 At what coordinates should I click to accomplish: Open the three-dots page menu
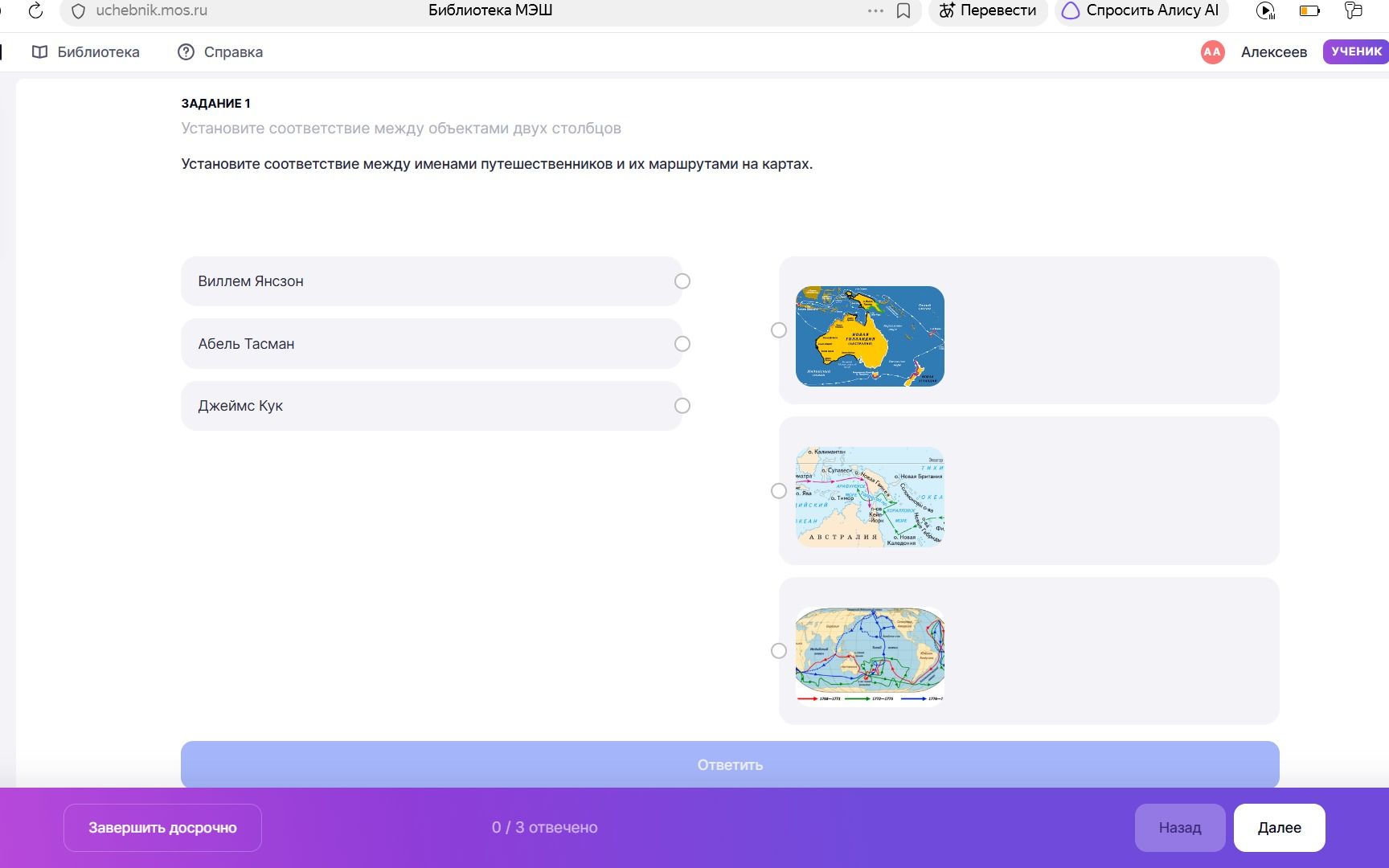[x=875, y=10]
